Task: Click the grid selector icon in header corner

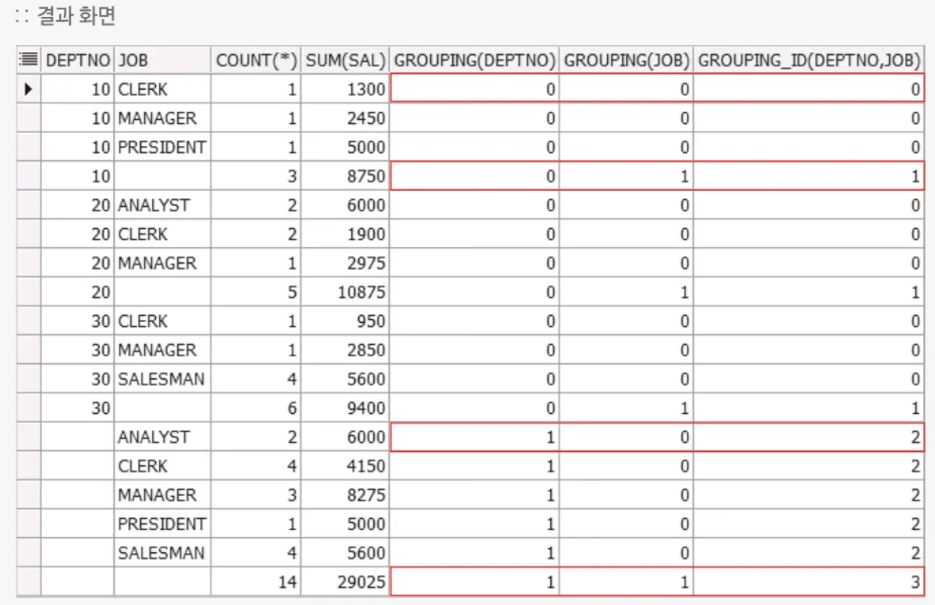Action: coord(28,60)
